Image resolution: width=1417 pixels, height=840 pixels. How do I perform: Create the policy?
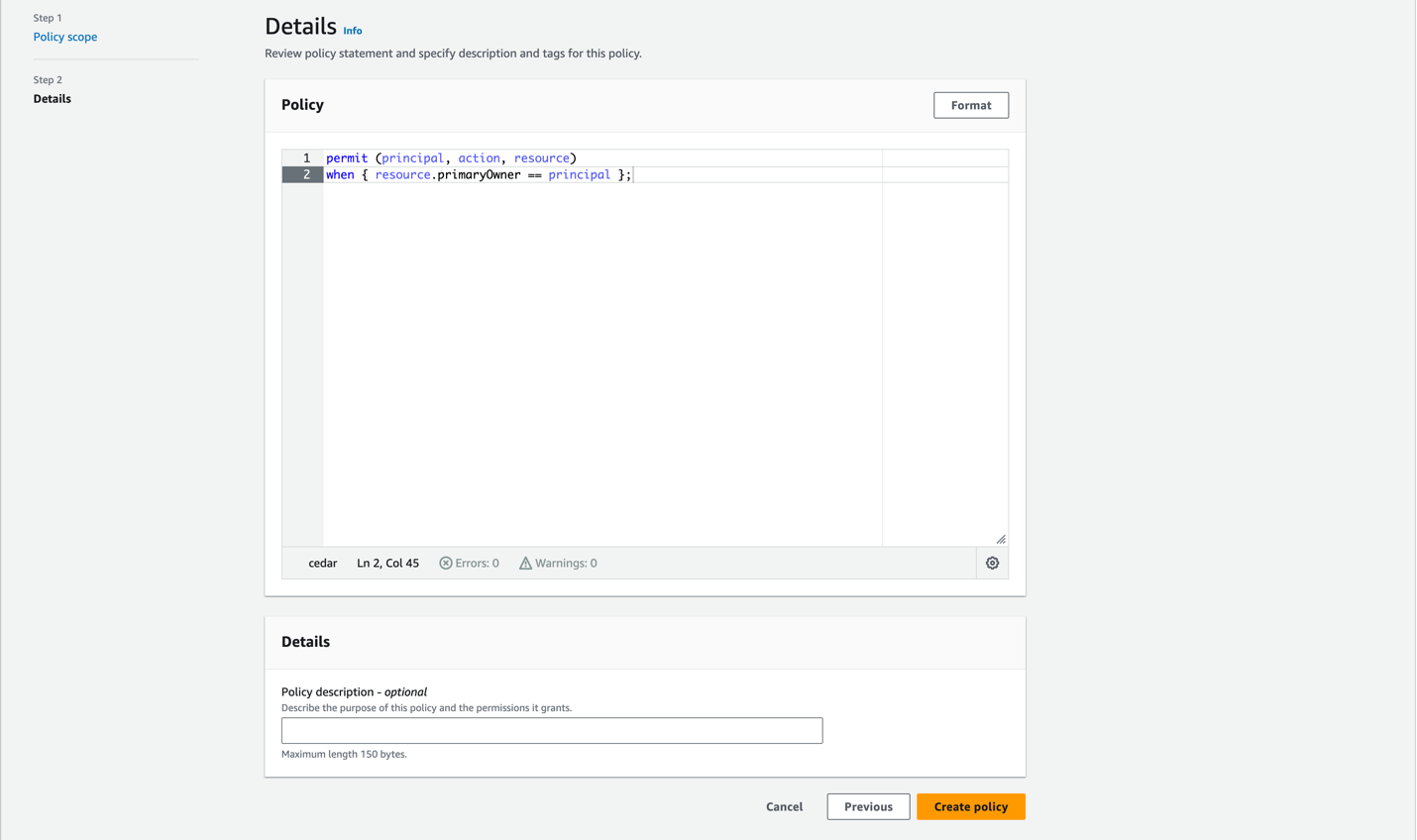970,806
